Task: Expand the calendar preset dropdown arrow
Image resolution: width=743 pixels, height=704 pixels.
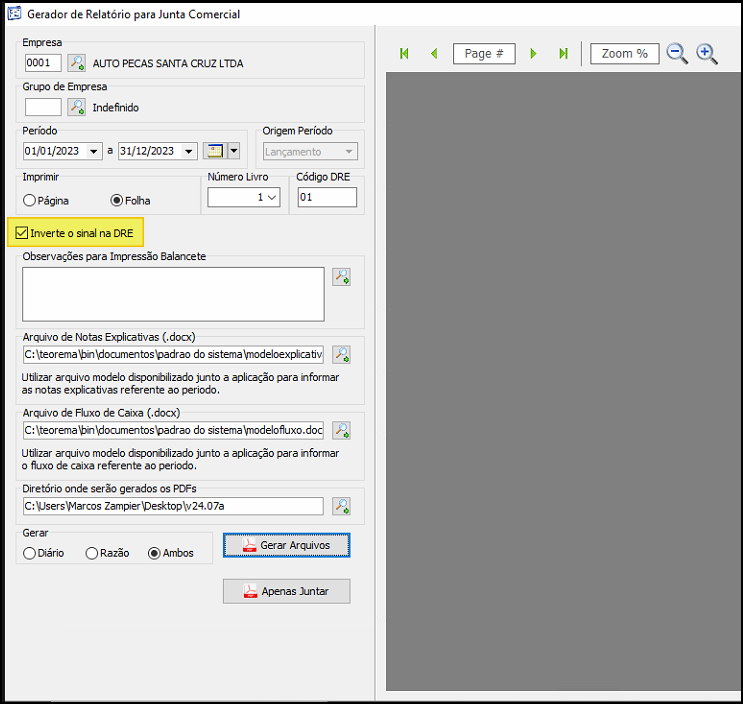Action: [x=234, y=151]
